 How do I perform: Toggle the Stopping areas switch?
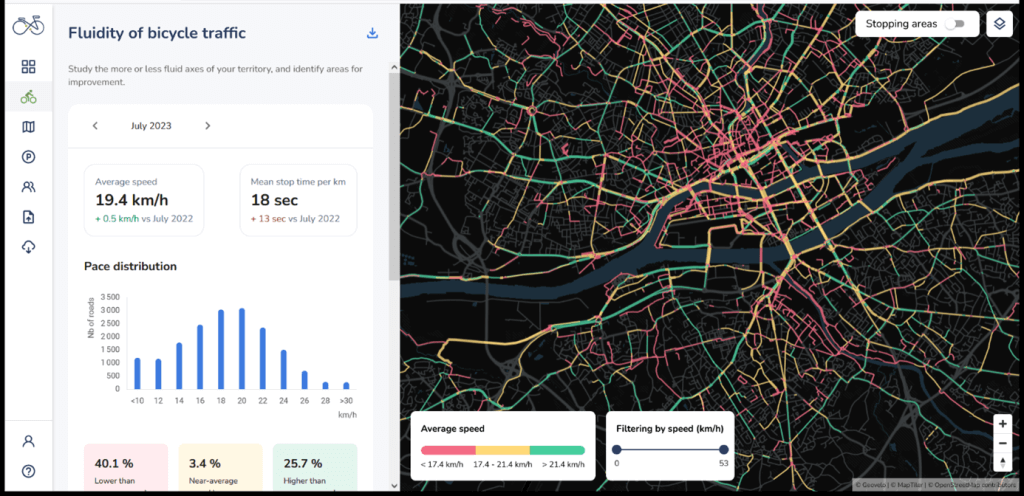(955, 24)
